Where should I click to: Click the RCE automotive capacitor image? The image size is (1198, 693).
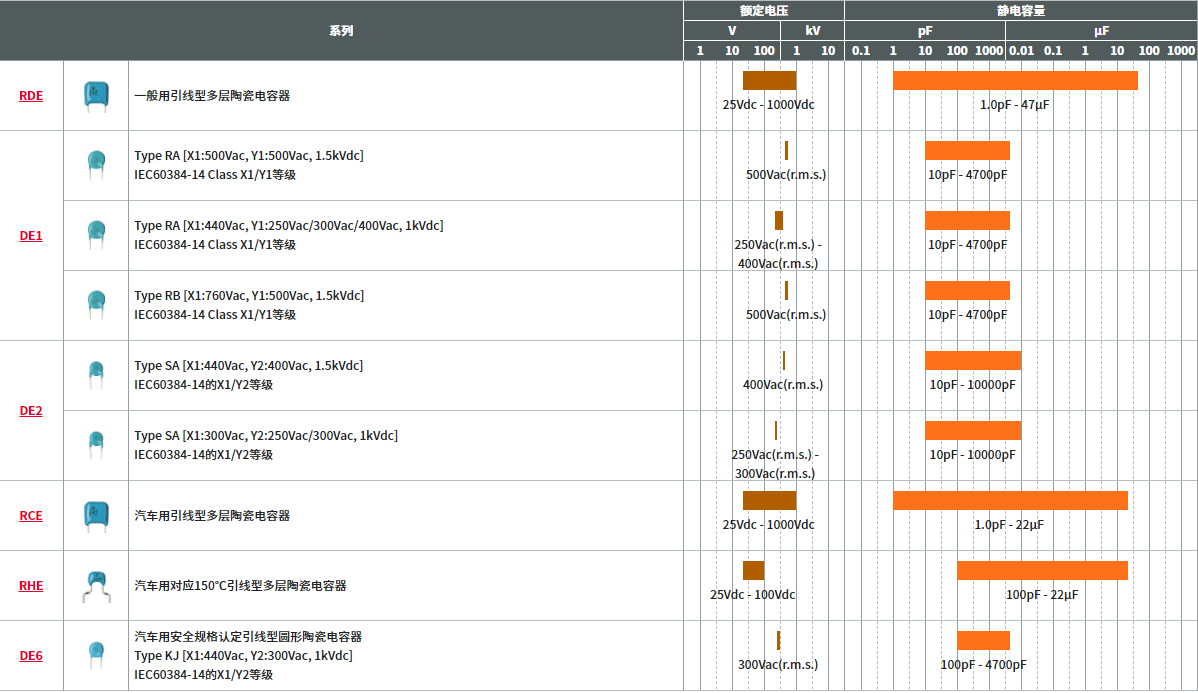coord(95,515)
